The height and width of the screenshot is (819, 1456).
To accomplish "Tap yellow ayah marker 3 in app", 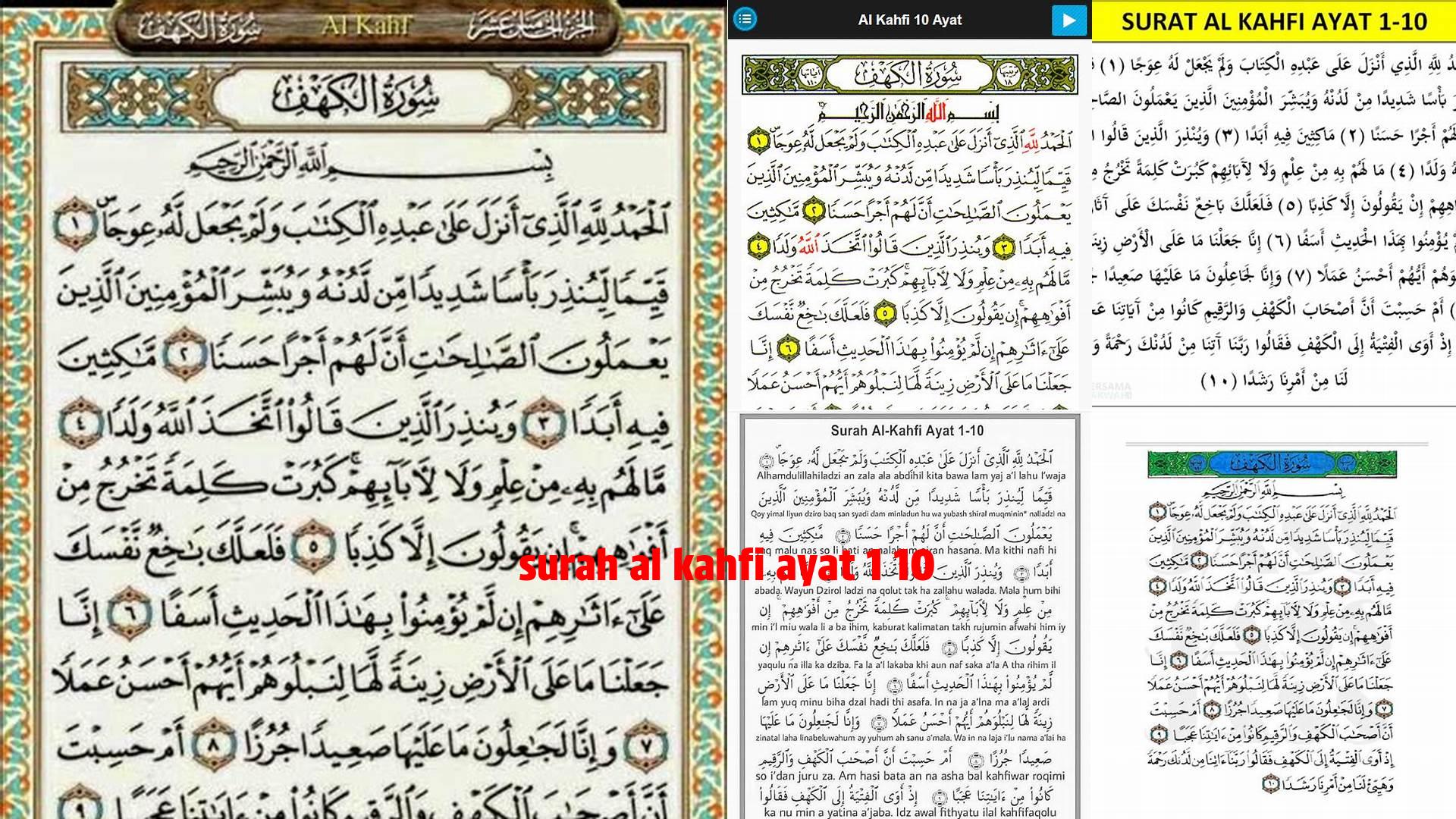I will coord(1003,246).
